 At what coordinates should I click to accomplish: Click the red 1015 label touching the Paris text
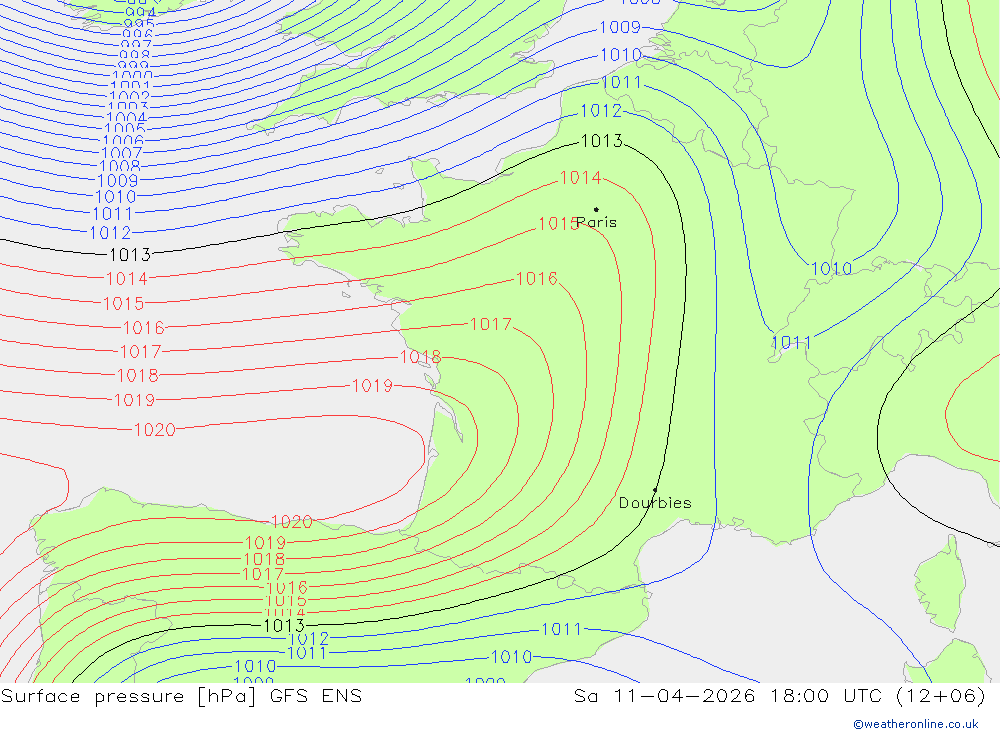[558, 223]
